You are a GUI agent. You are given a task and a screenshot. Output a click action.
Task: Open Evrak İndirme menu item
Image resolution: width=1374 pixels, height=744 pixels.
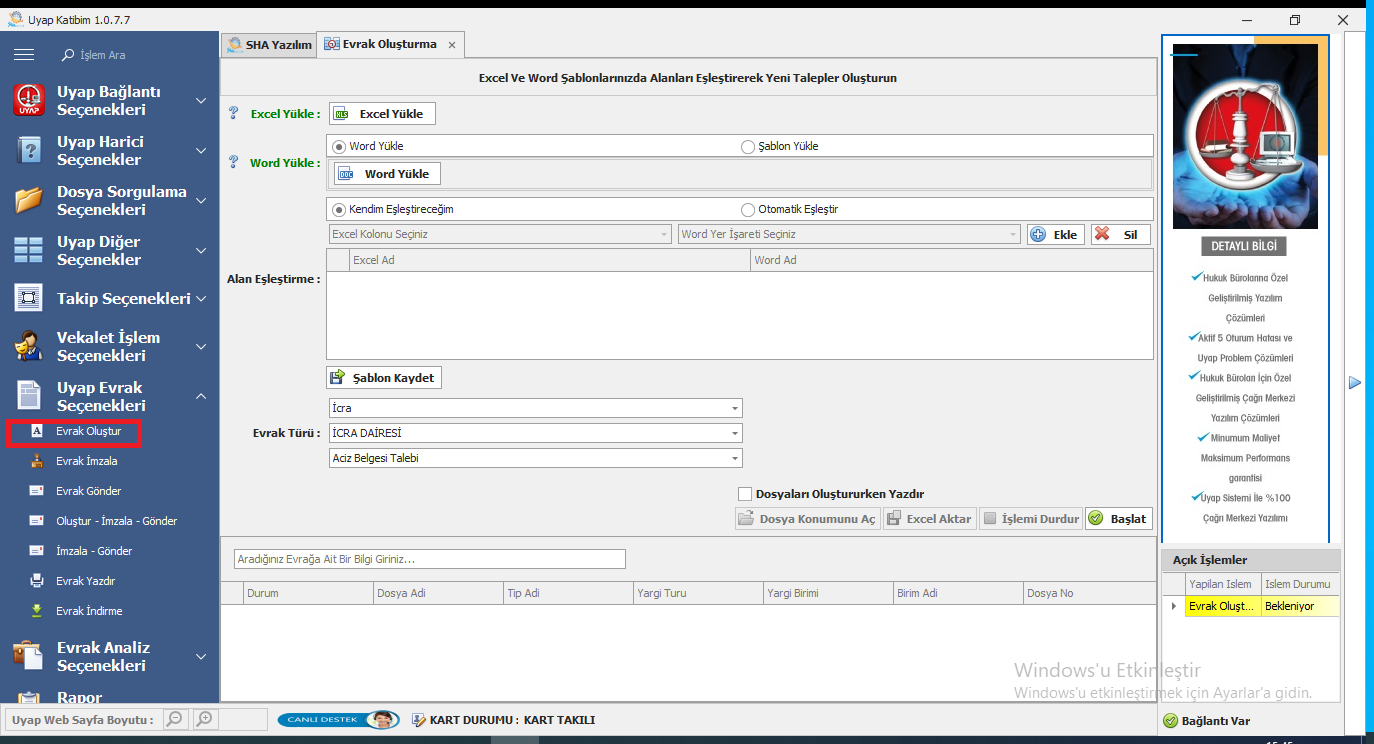coord(89,611)
